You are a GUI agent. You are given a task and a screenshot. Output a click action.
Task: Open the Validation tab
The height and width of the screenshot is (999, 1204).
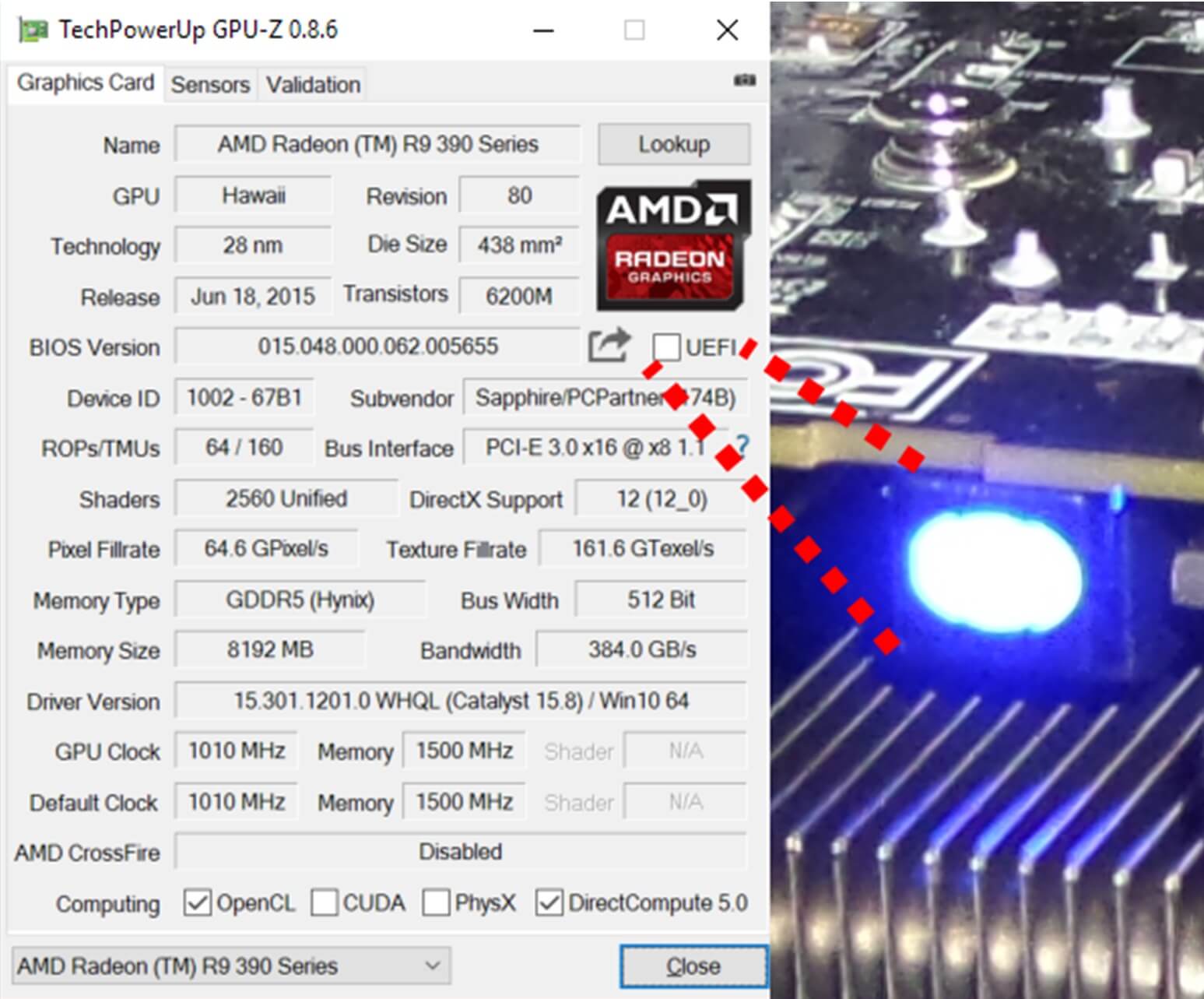click(313, 85)
